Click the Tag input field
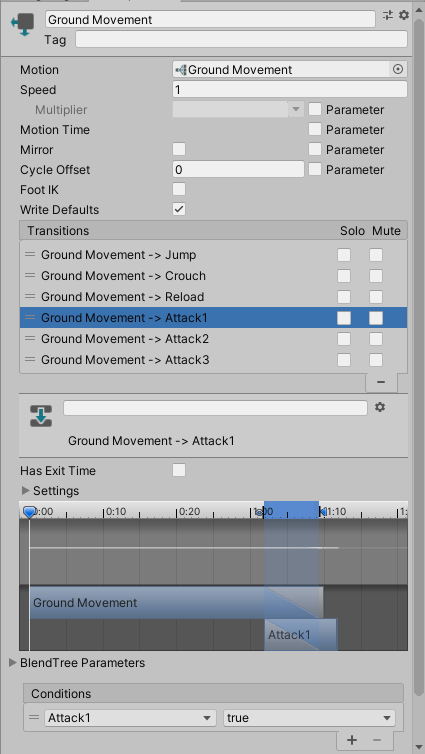The width and height of the screenshot is (425, 754). click(241, 39)
